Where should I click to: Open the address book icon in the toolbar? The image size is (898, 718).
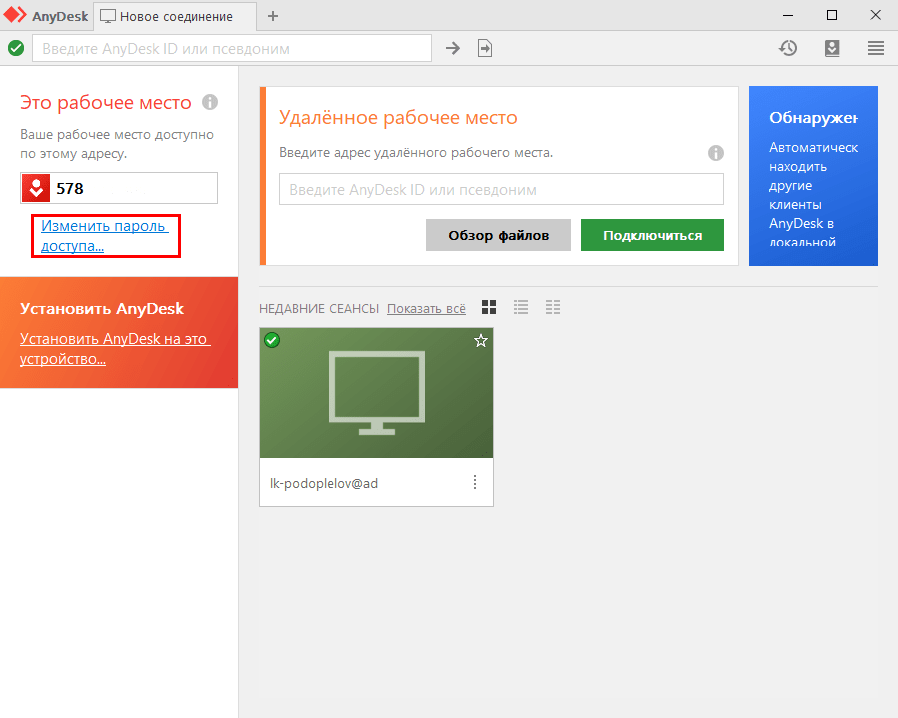tap(832, 48)
